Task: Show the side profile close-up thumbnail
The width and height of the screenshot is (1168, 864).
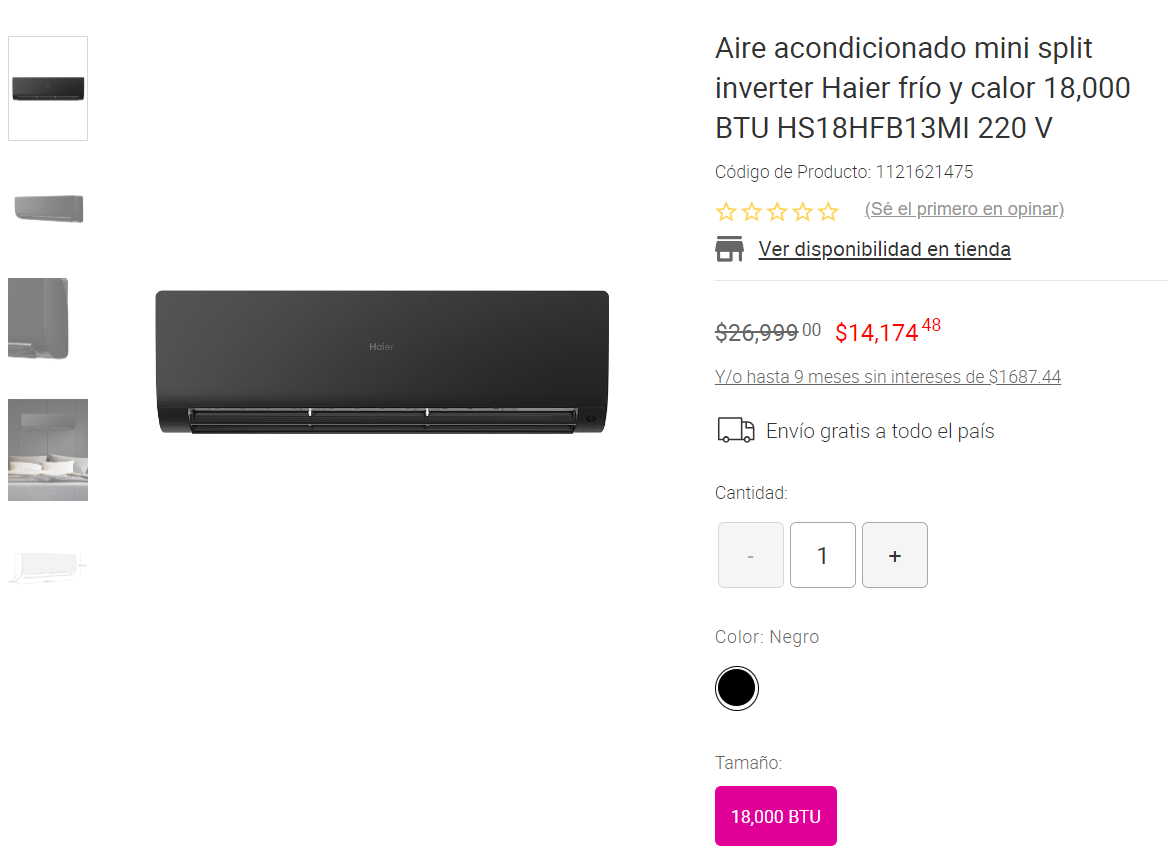Action: tap(38, 318)
